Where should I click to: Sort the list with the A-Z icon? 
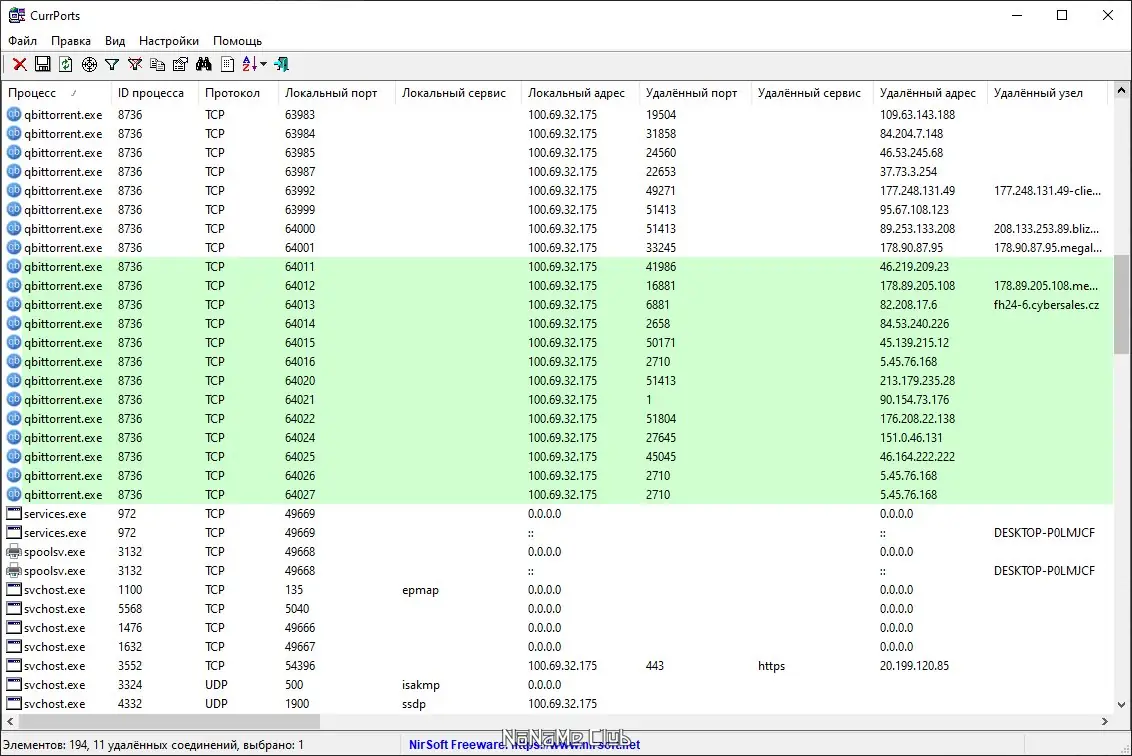coord(250,64)
